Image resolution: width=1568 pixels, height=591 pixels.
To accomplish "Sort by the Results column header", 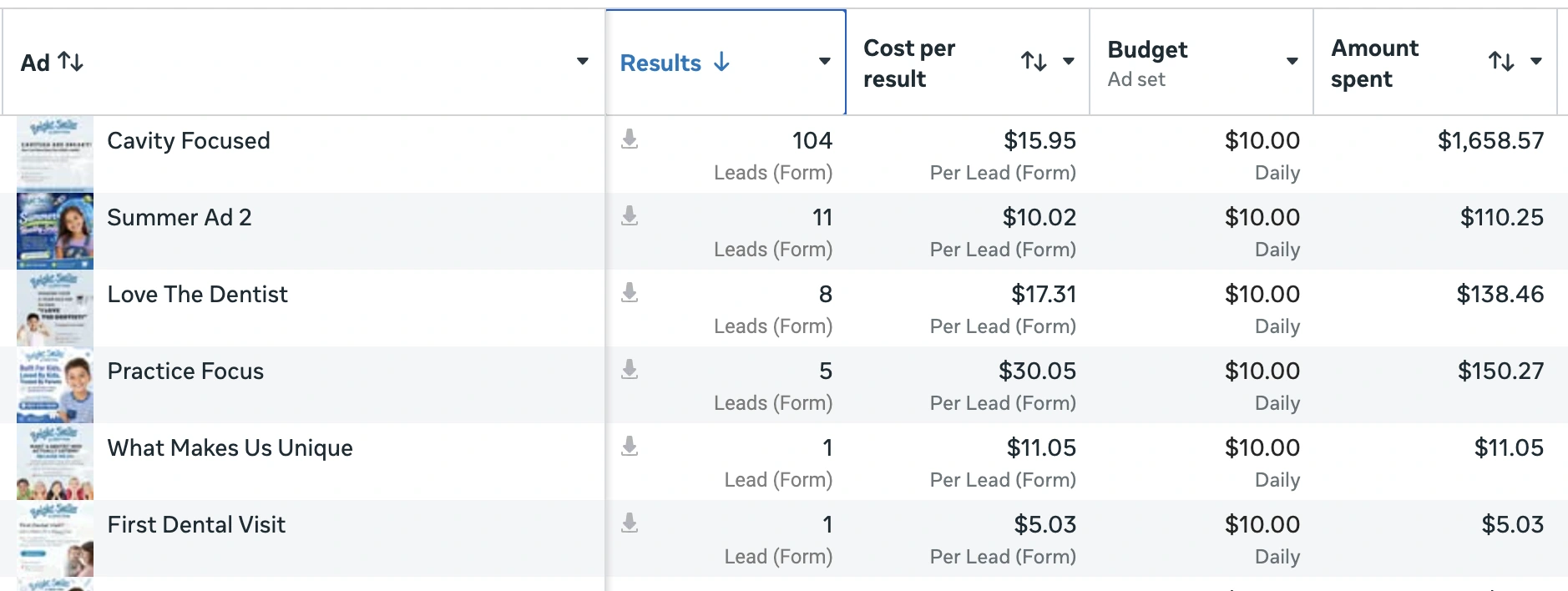I will click(x=660, y=63).
